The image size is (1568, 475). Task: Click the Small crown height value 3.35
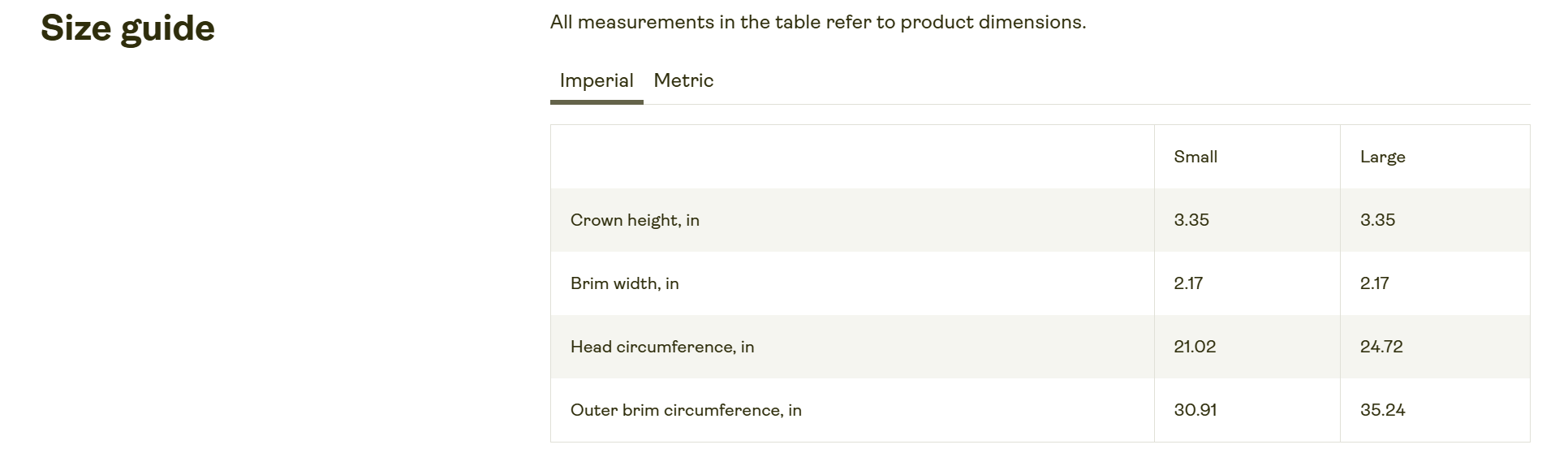pos(1191,220)
